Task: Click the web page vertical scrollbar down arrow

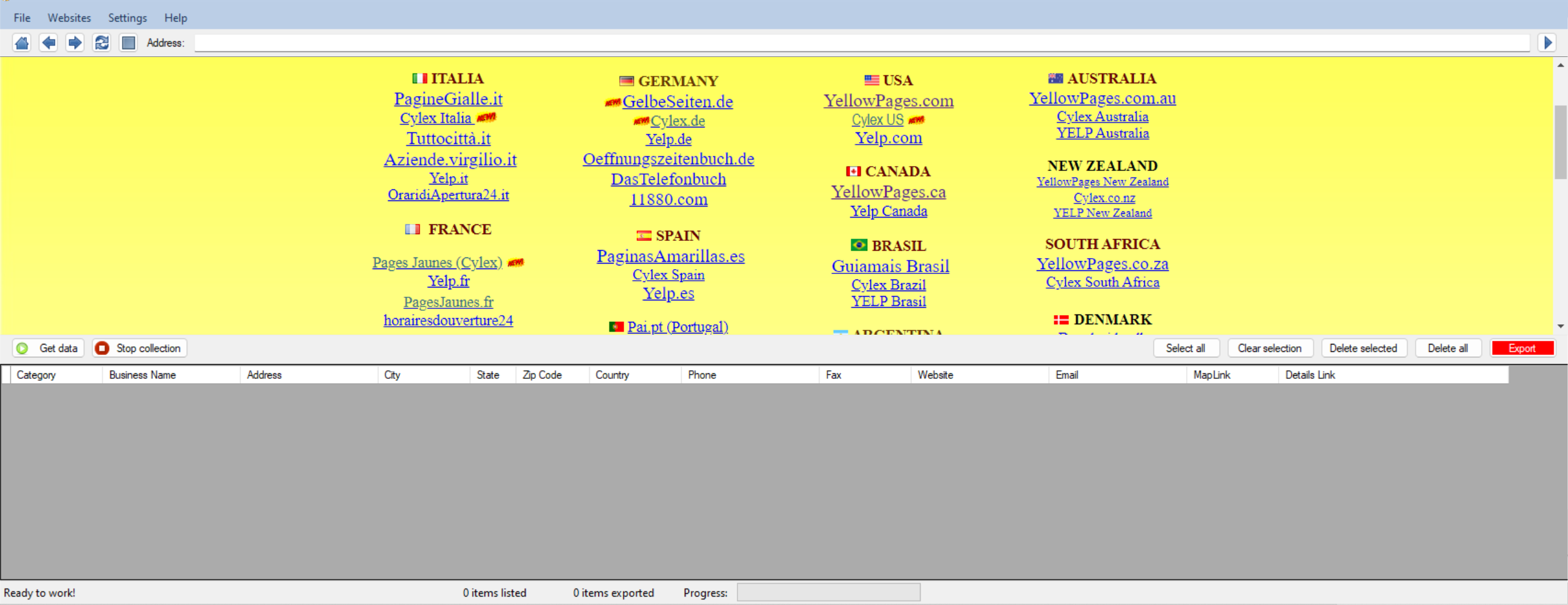Action: 1561,327
